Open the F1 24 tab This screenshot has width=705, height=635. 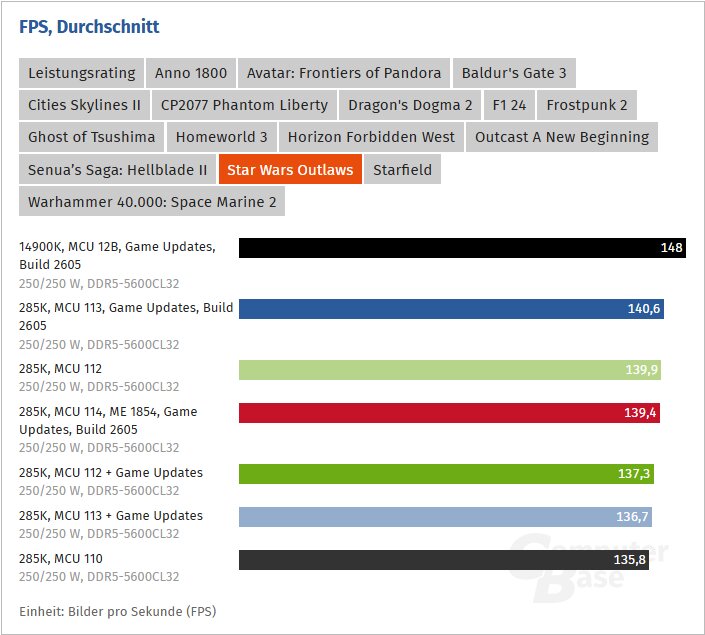(x=509, y=105)
